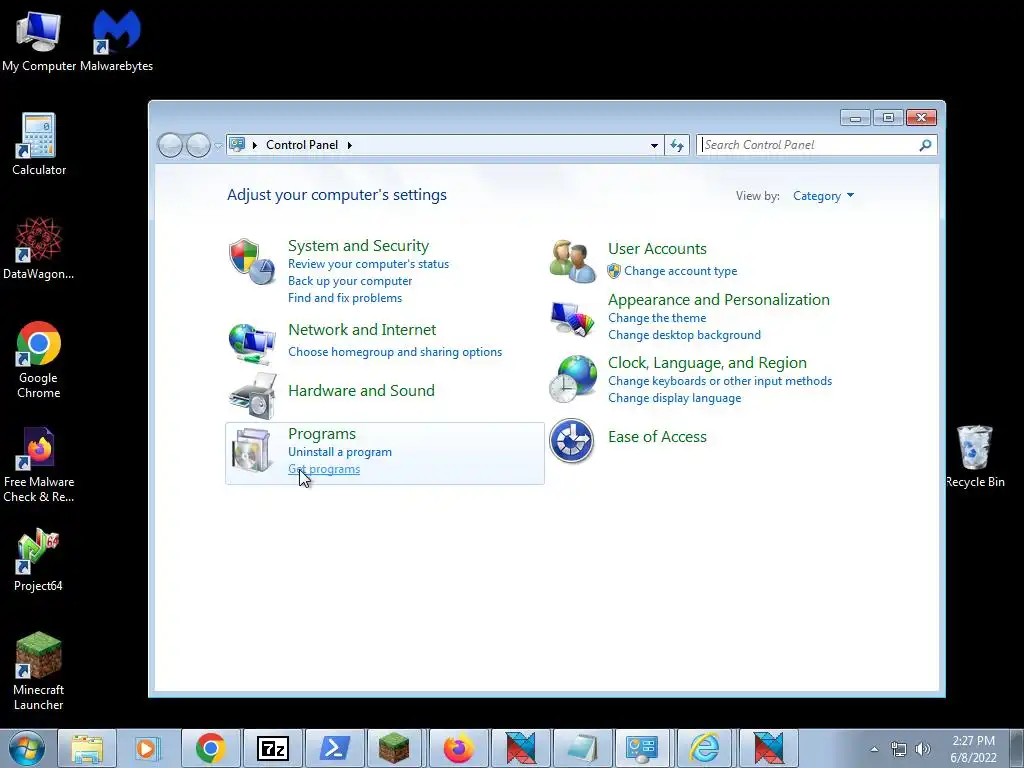
Task: Select Free Malware Check desktop shortcut
Action: tap(39, 465)
